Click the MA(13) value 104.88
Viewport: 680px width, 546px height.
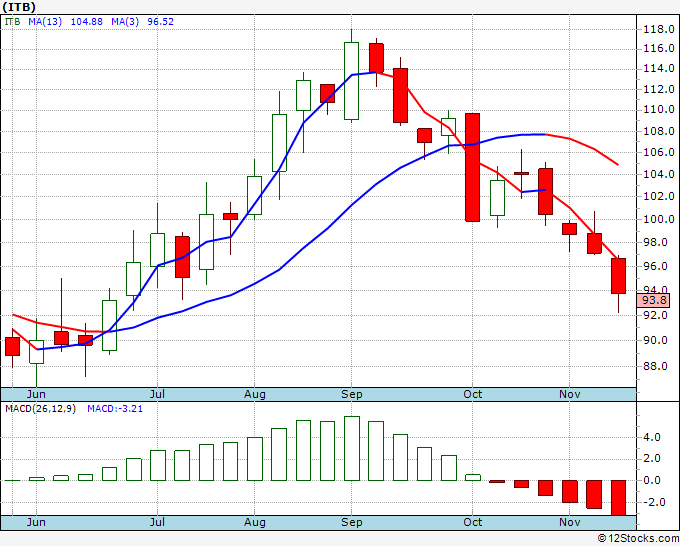coord(87,21)
